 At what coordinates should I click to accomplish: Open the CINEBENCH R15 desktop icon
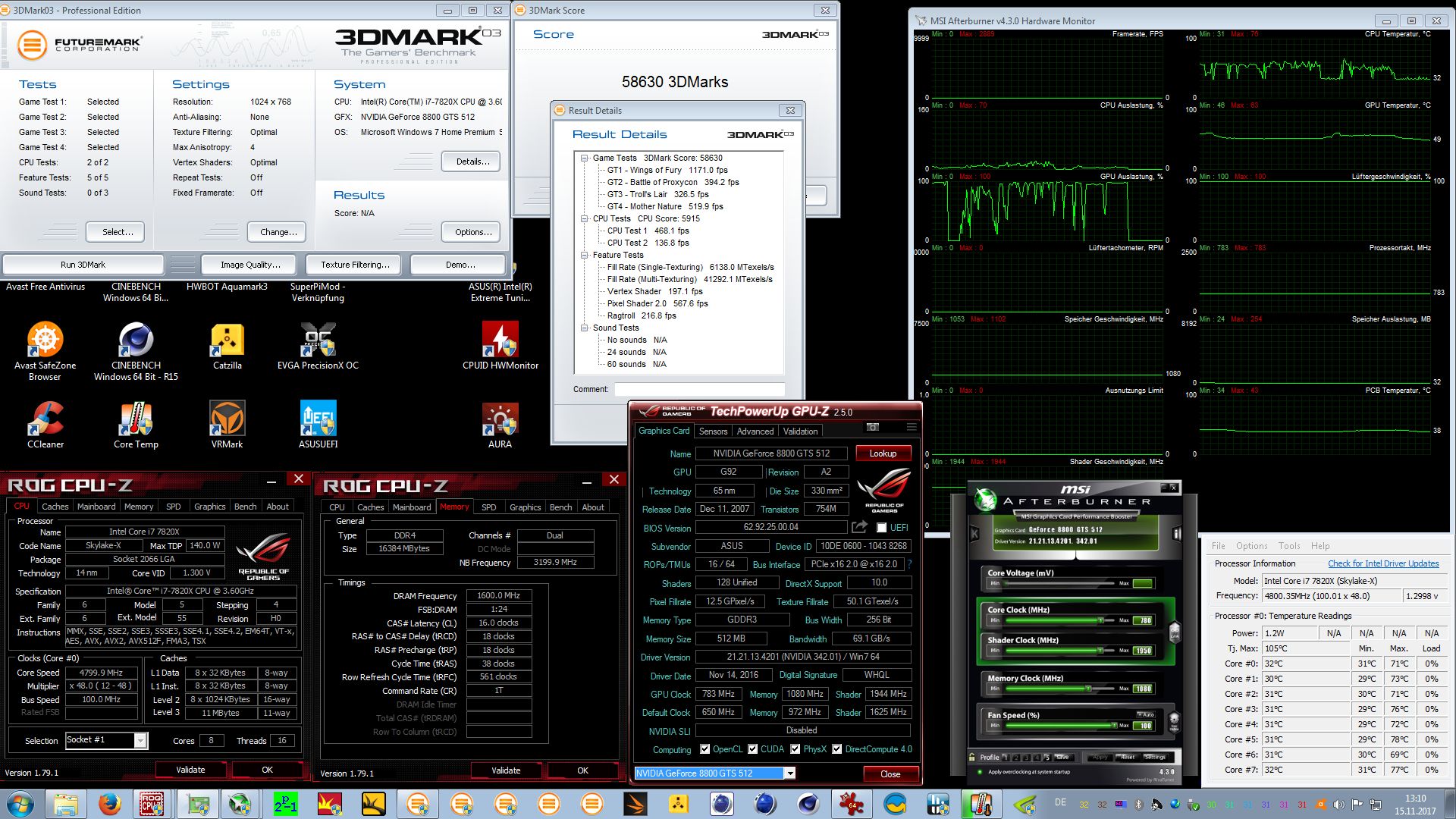[x=136, y=351]
